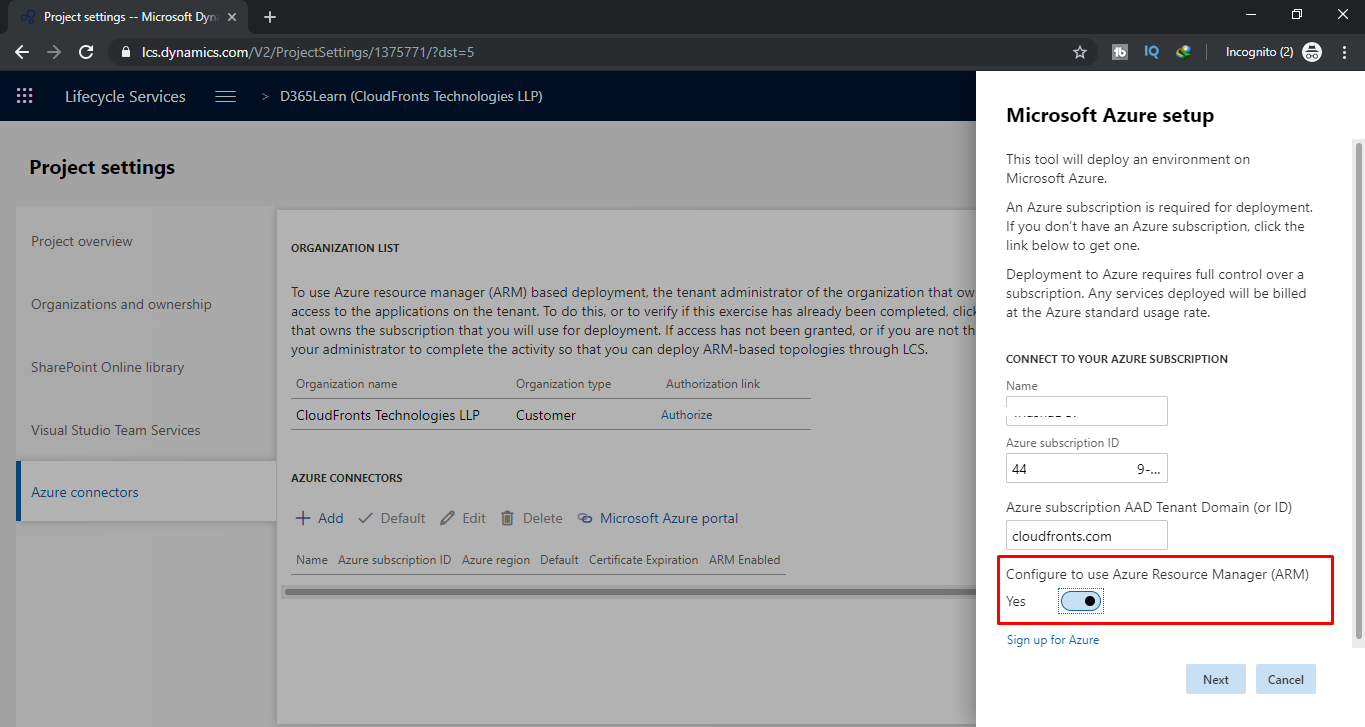Open the Microsoft Azure portal link
The height and width of the screenshot is (727, 1365).
[657, 518]
